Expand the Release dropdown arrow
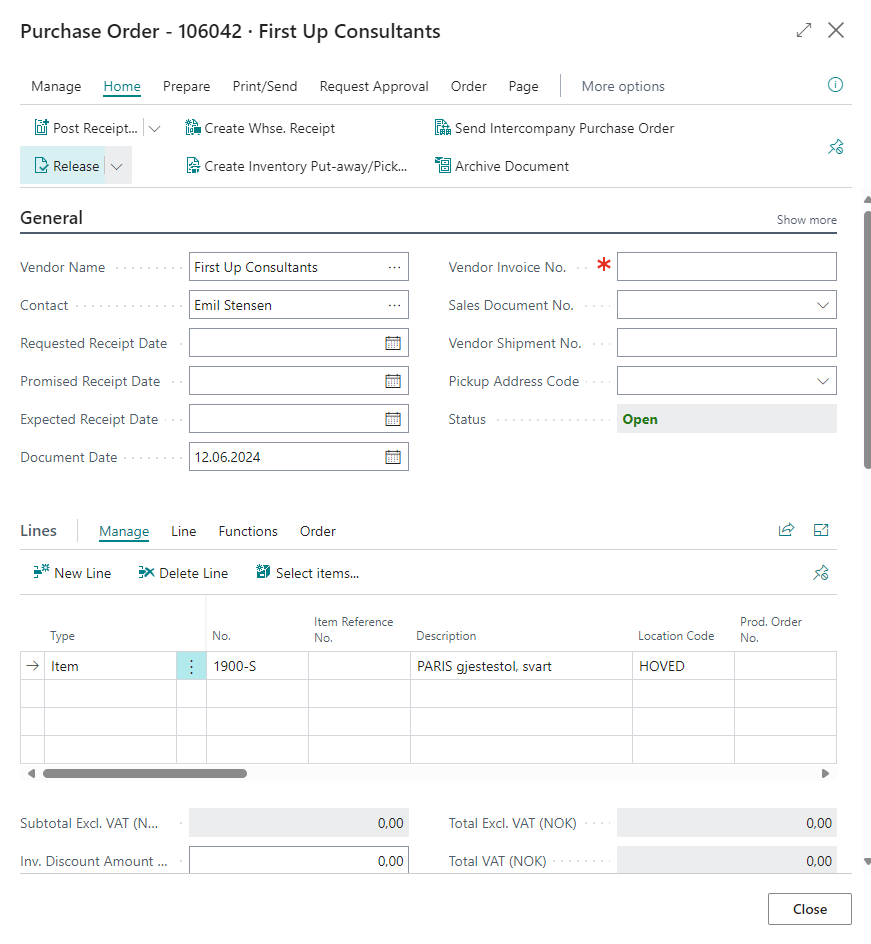The height and width of the screenshot is (944, 871). point(117,166)
